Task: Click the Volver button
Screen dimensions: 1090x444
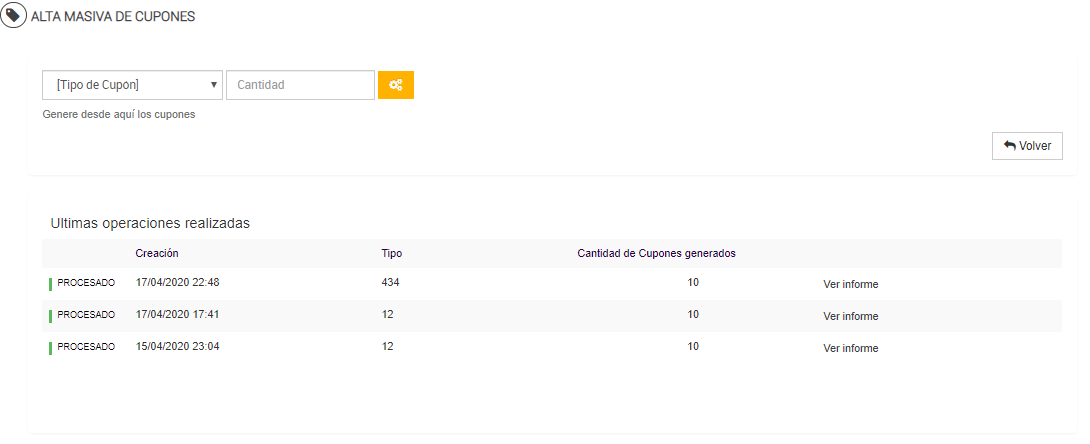Action: tap(1027, 146)
